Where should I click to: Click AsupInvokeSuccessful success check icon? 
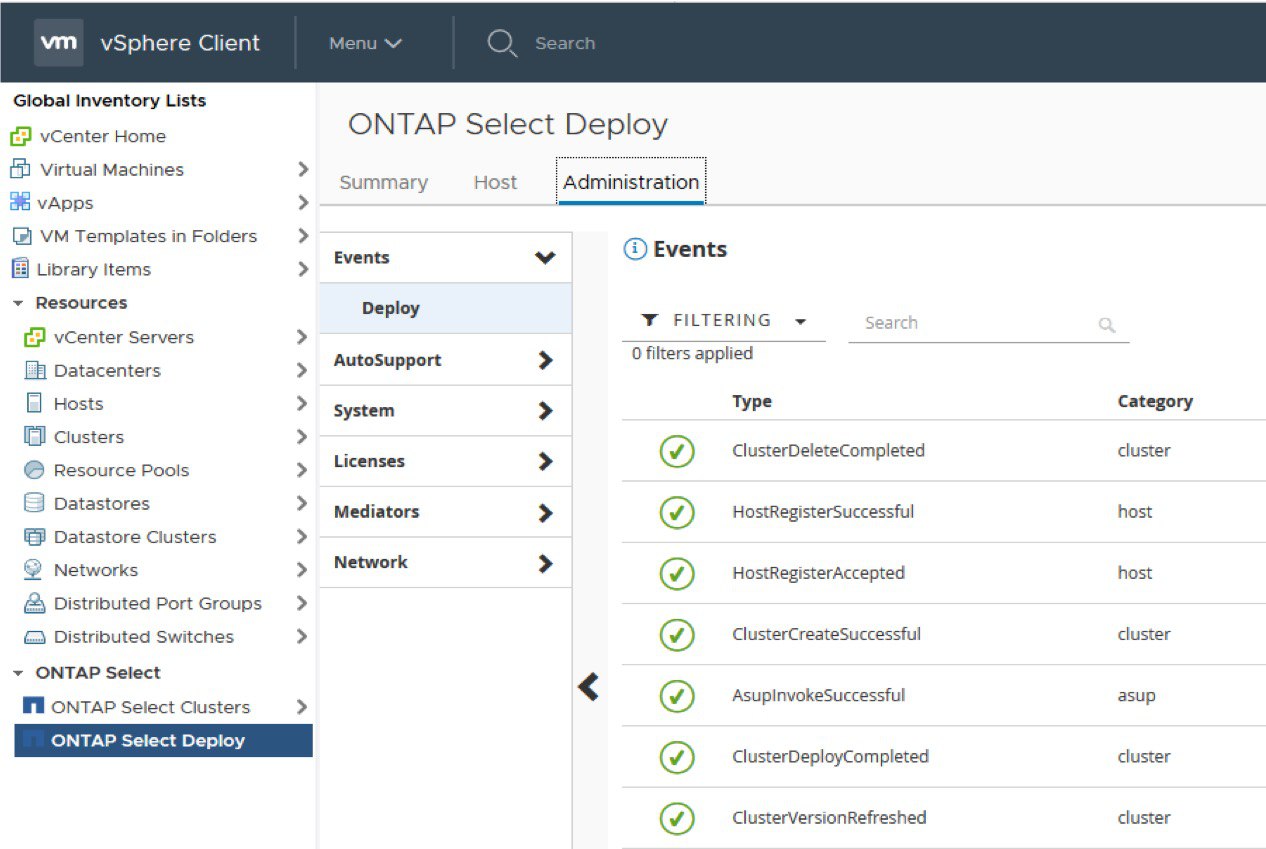[677, 695]
